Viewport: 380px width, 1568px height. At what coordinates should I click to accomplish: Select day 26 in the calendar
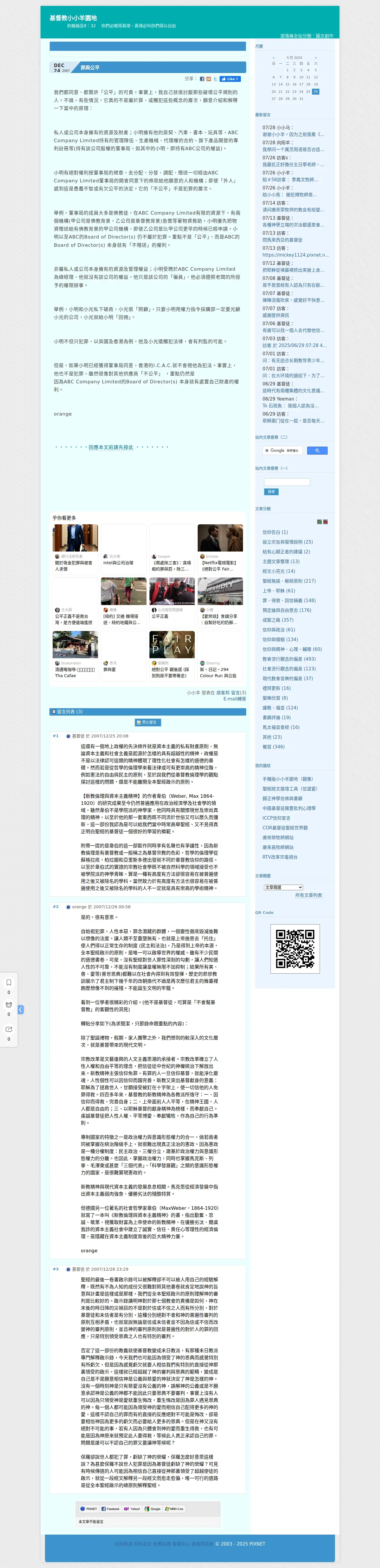coord(315,91)
